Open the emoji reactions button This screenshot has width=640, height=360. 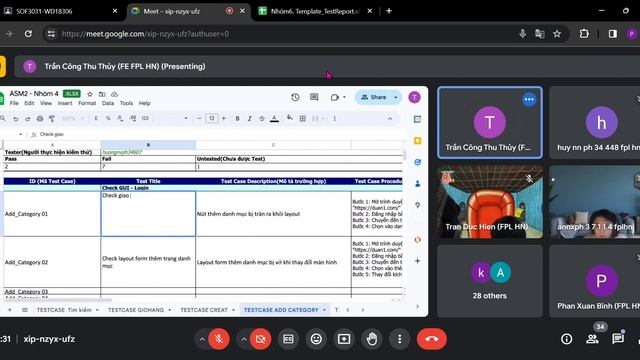pyautogui.click(x=316, y=339)
